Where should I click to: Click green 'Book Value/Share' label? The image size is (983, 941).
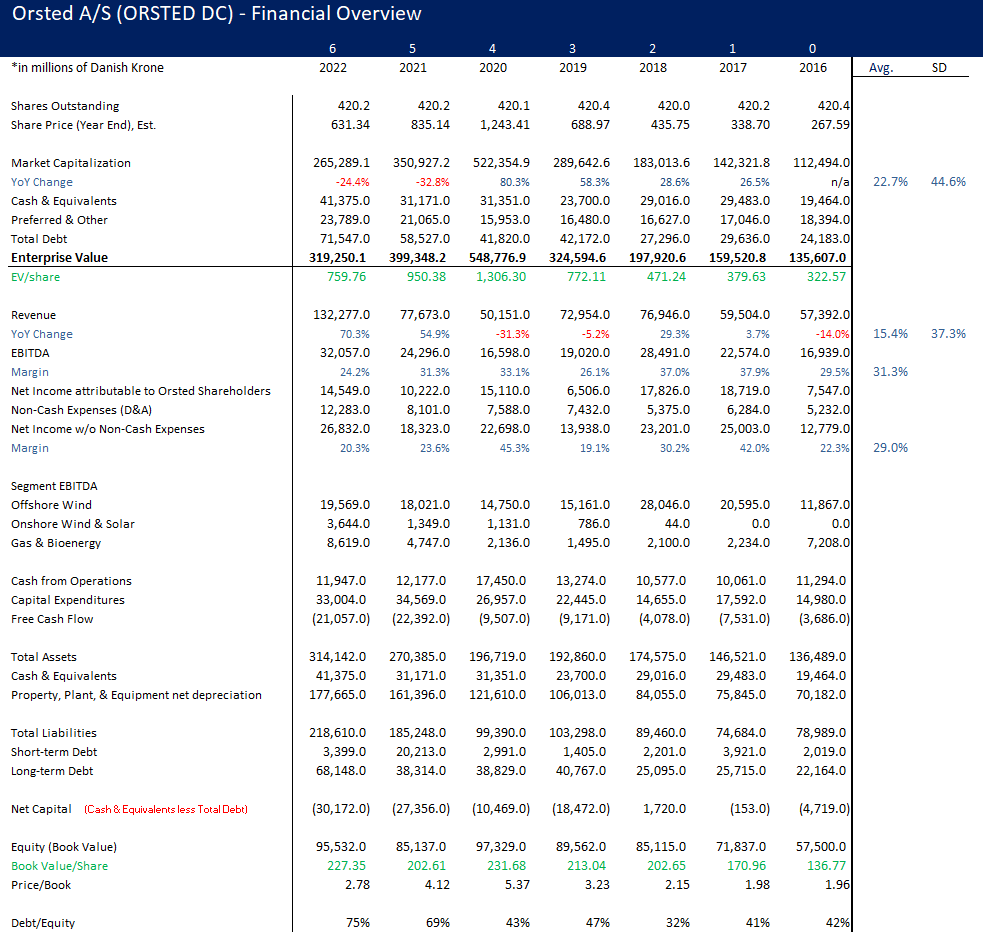click(x=60, y=866)
